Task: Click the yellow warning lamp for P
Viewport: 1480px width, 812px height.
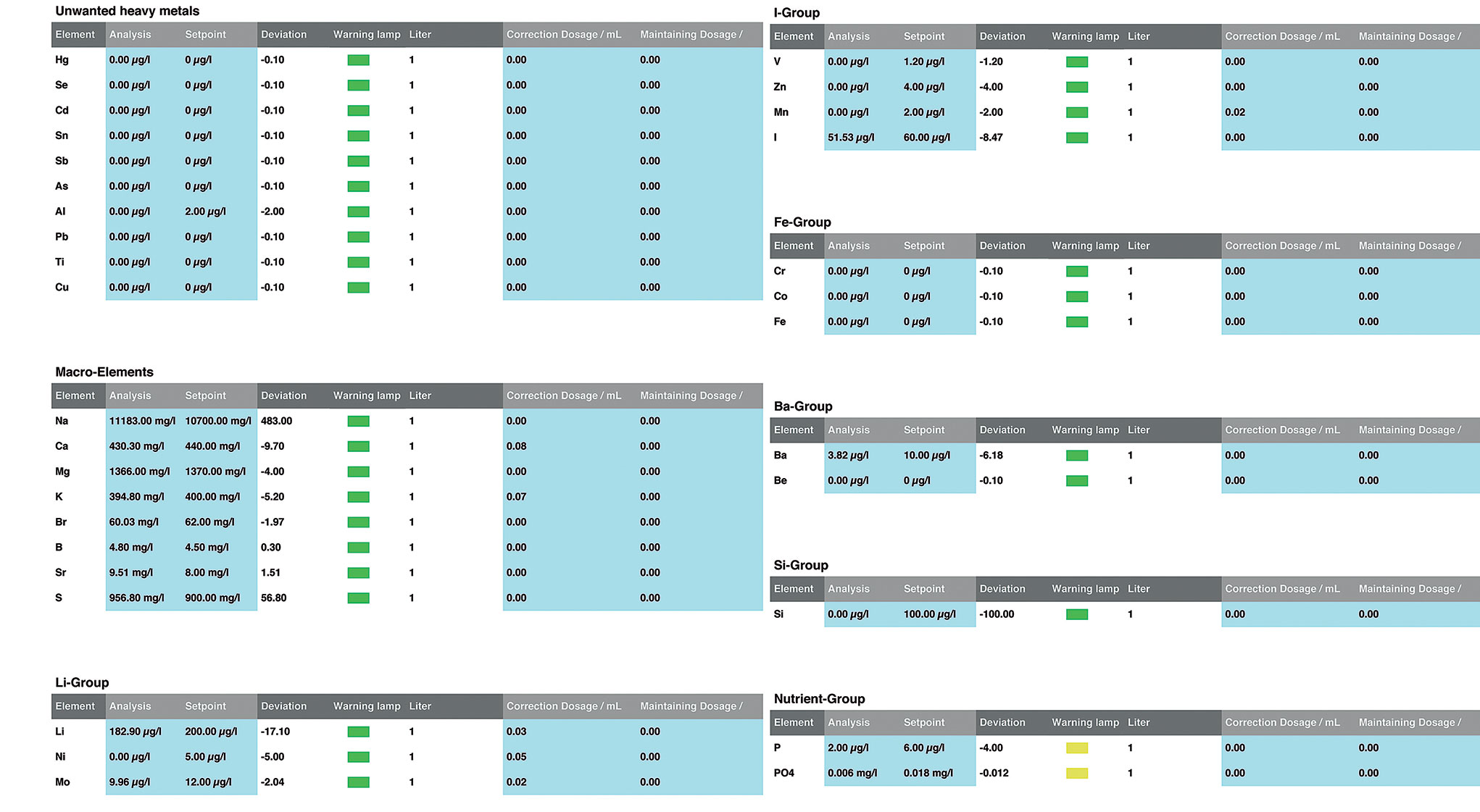Action: point(1076,748)
